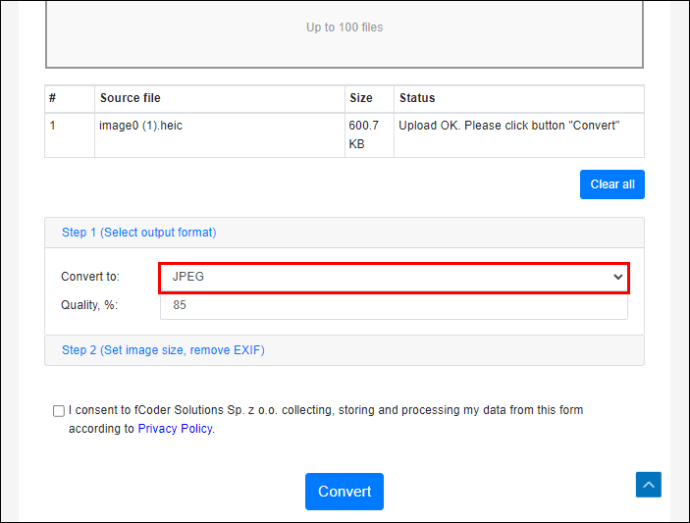Focus the Quality percent input field
Image resolution: width=690 pixels, height=523 pixels.
[394, 305]
